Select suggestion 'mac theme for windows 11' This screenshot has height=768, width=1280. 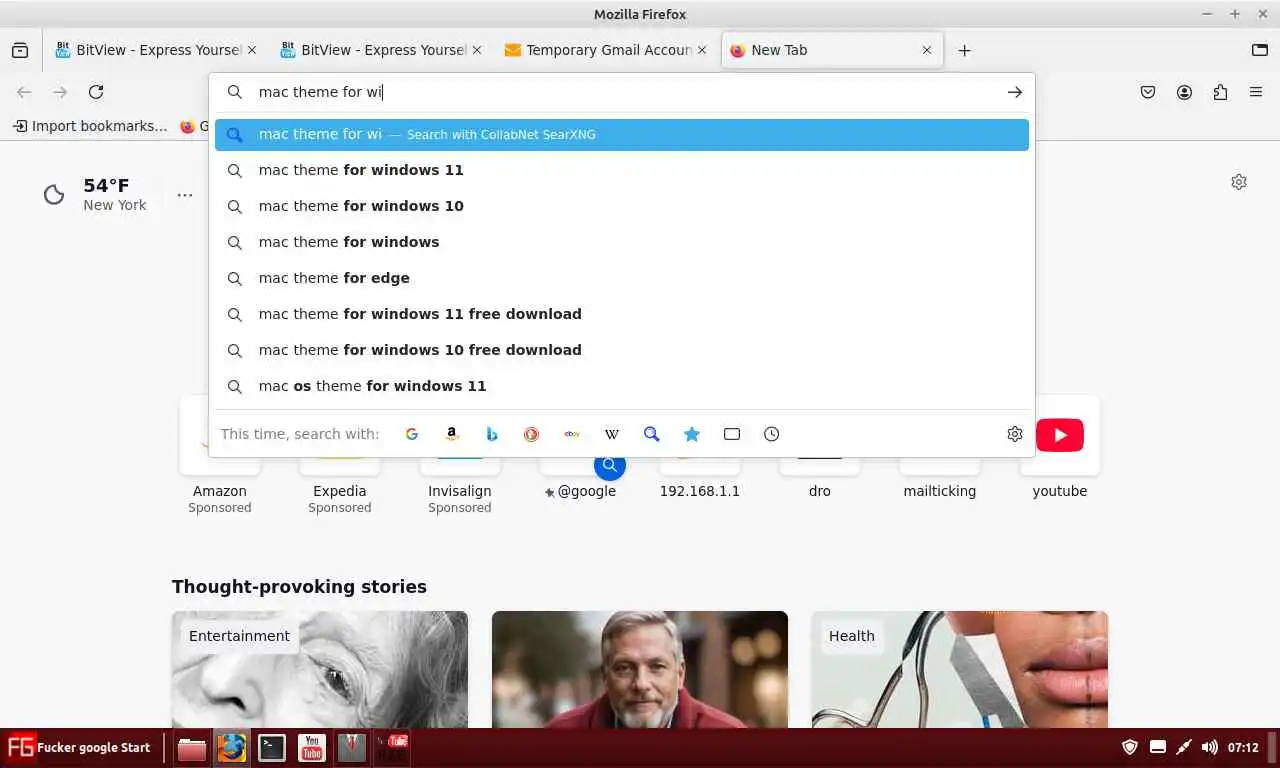pyautogui.click(x=622, y=170)
